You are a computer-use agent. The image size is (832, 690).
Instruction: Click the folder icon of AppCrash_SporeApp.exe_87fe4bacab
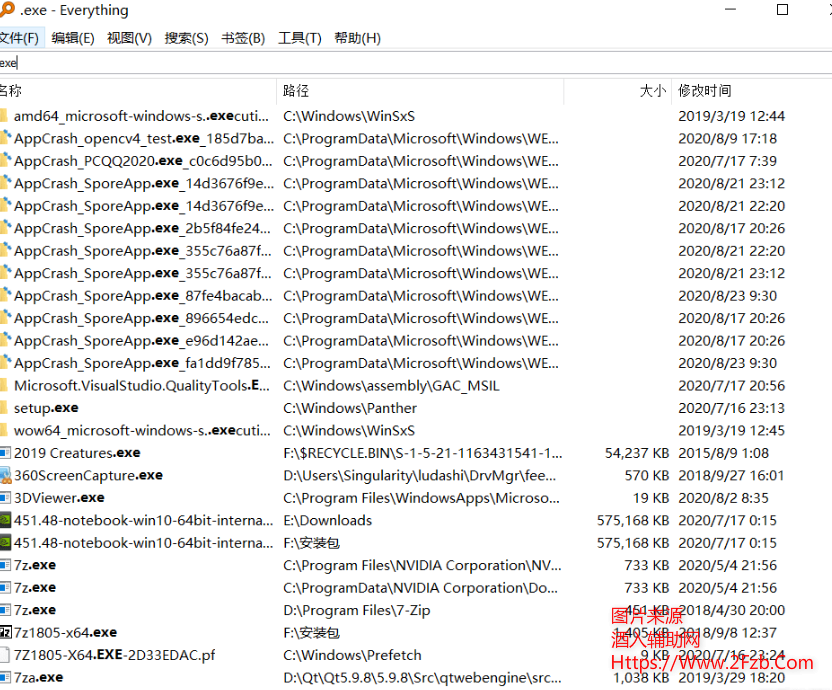click(x=5, y=295)
